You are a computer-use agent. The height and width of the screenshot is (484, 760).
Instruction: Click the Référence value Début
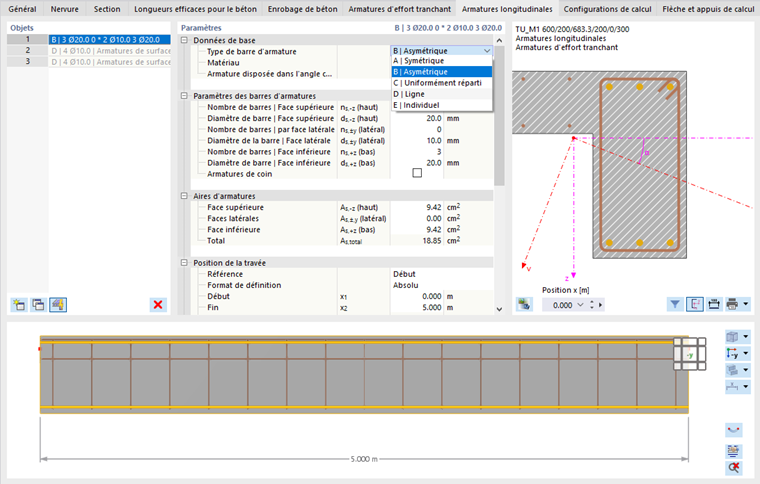442,274
